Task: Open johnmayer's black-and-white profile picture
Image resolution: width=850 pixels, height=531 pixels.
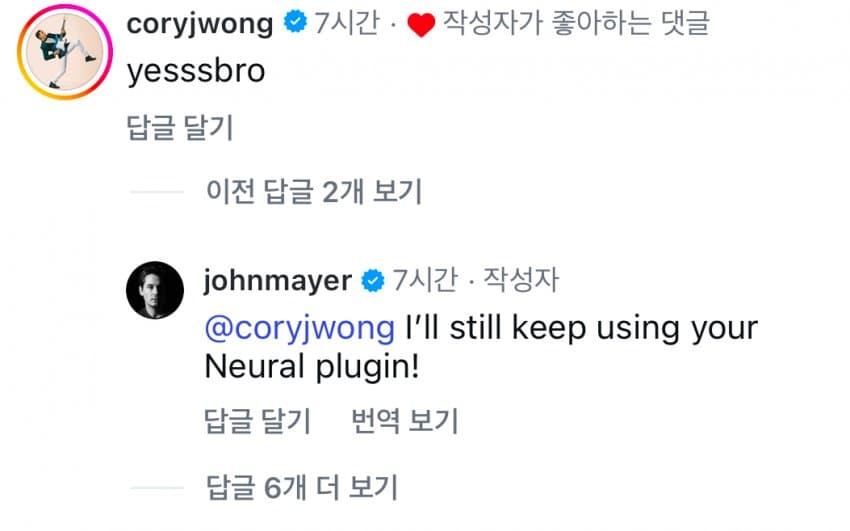Action: pos(155,290)
